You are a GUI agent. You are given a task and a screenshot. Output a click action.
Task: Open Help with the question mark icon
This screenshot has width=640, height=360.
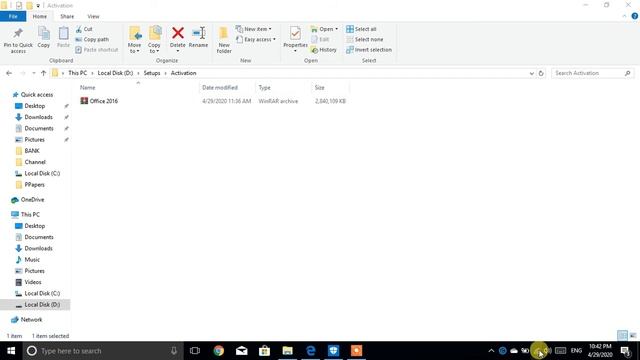click(x=635, y=16)
